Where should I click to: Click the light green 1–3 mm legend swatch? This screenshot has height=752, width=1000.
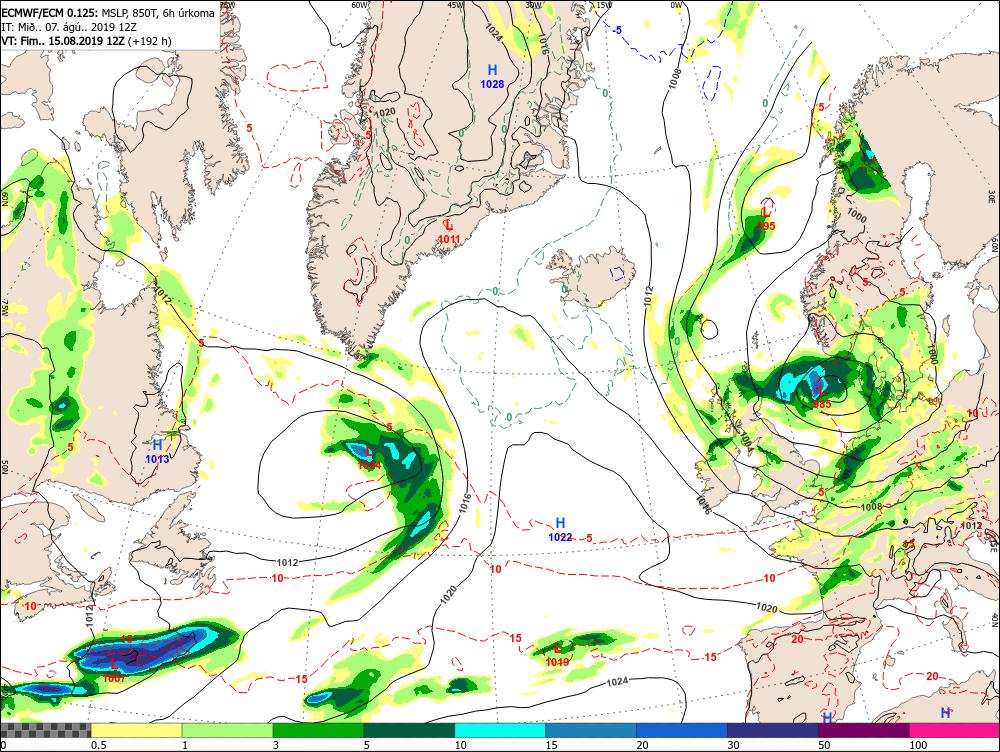tap(228, 730)
